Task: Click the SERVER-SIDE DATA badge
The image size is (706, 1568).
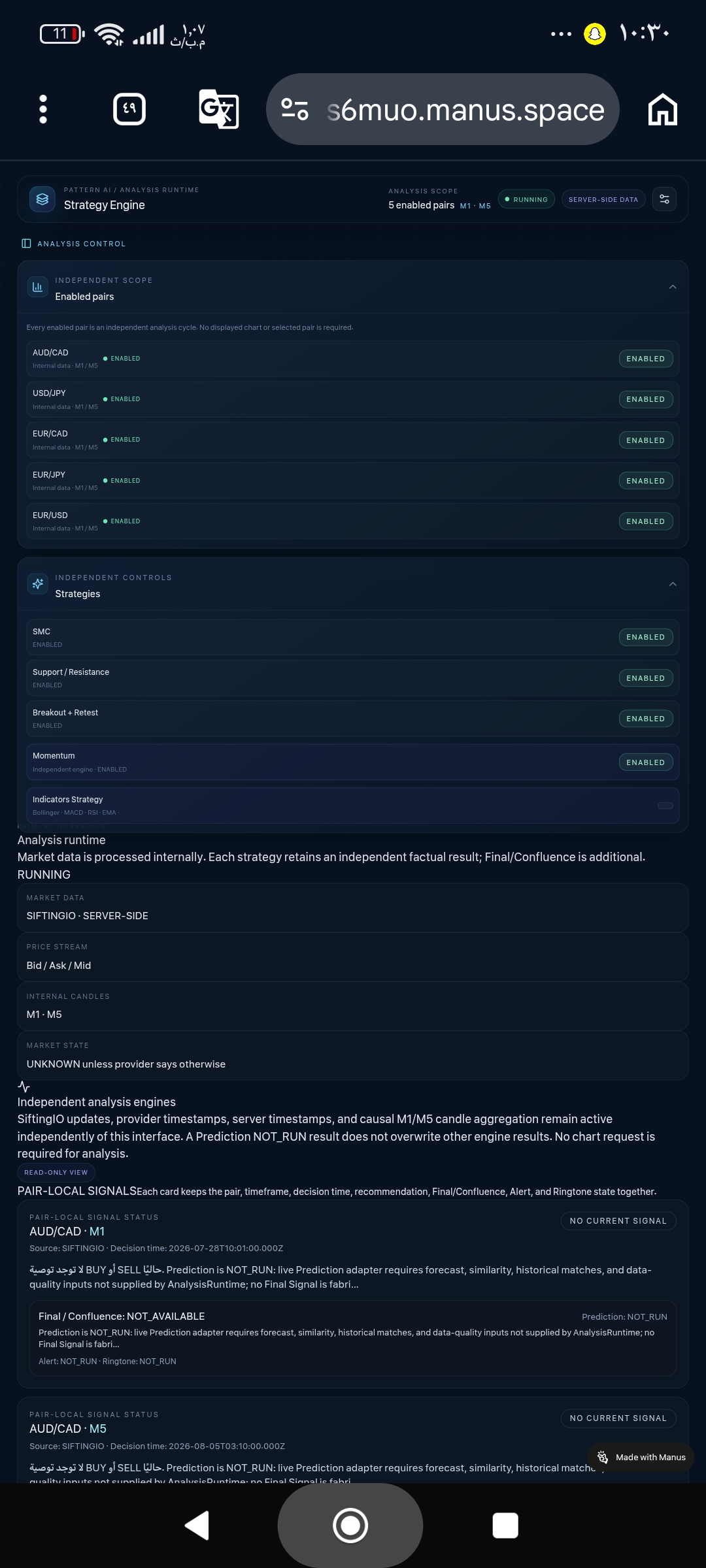Action: click(x=603, y=199)
